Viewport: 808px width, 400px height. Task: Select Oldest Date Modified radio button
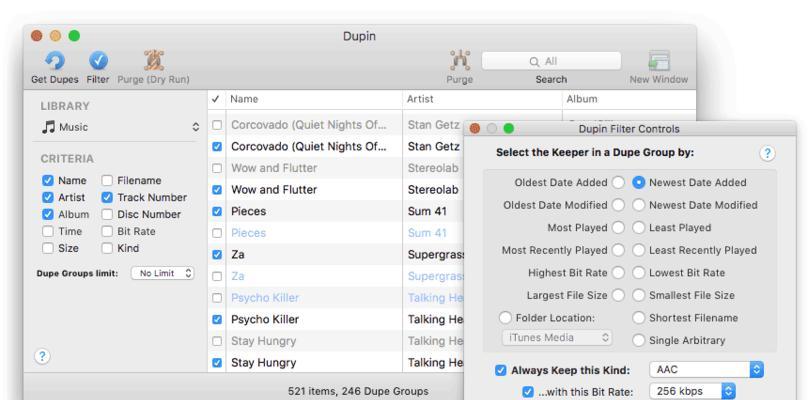point(618,205)
